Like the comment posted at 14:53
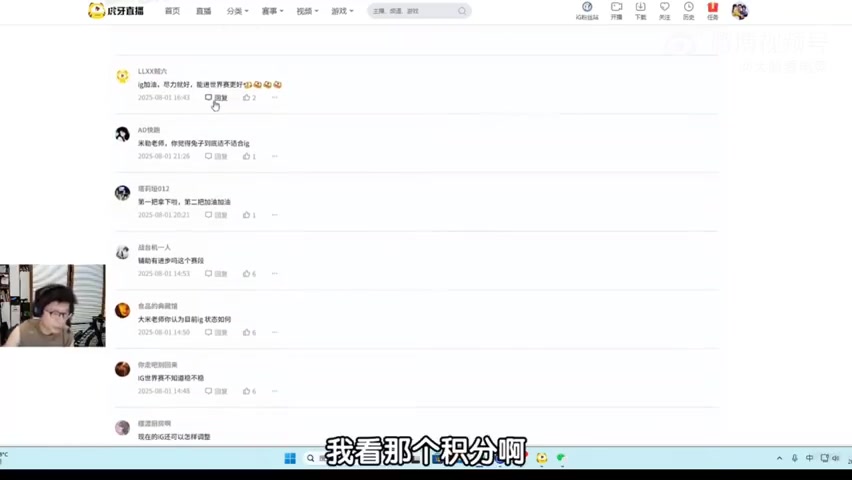This screenshot has width=852, height=480. (x=249, y=274)
